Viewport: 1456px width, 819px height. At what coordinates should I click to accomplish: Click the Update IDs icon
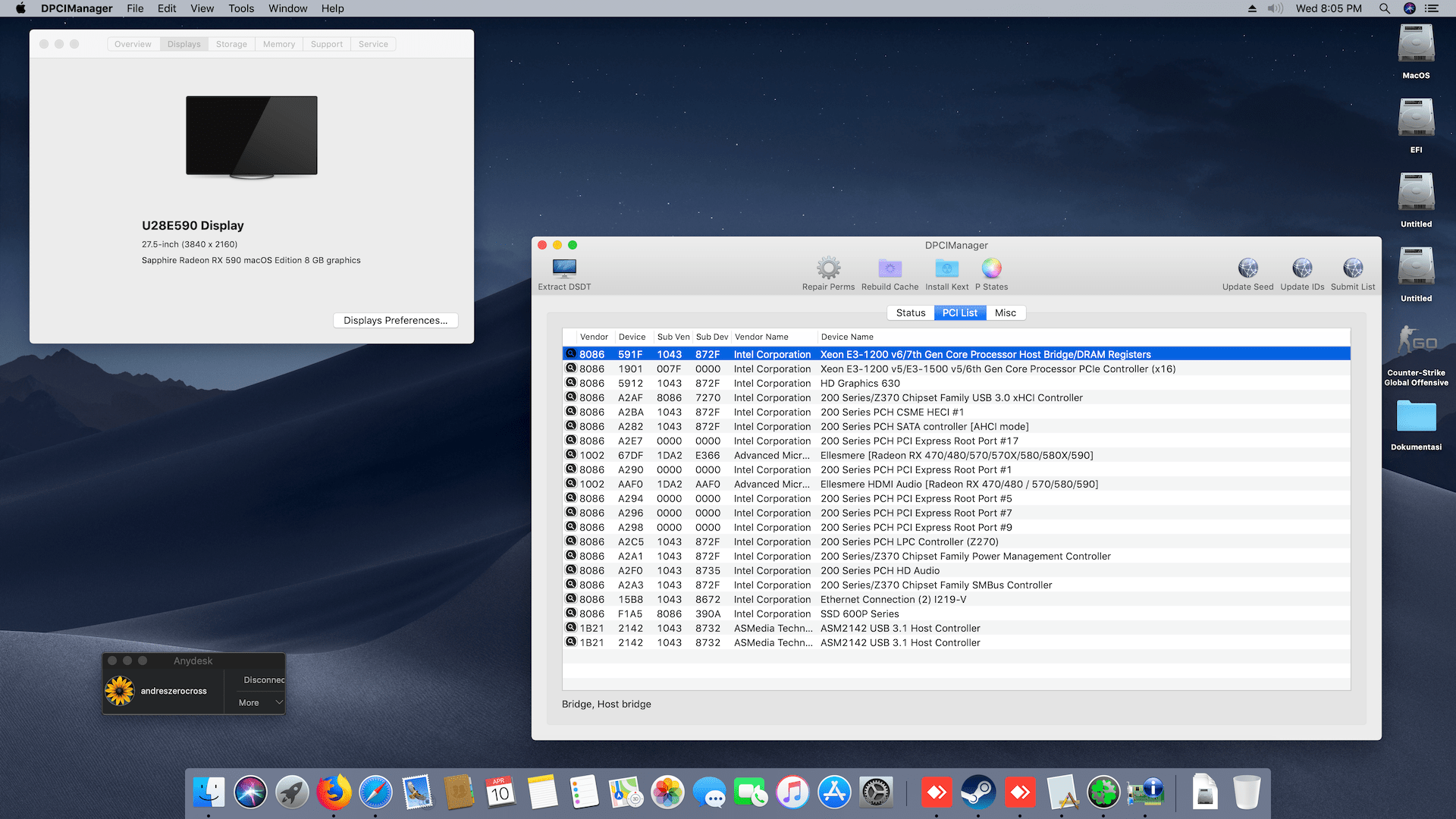point(1302,268)
